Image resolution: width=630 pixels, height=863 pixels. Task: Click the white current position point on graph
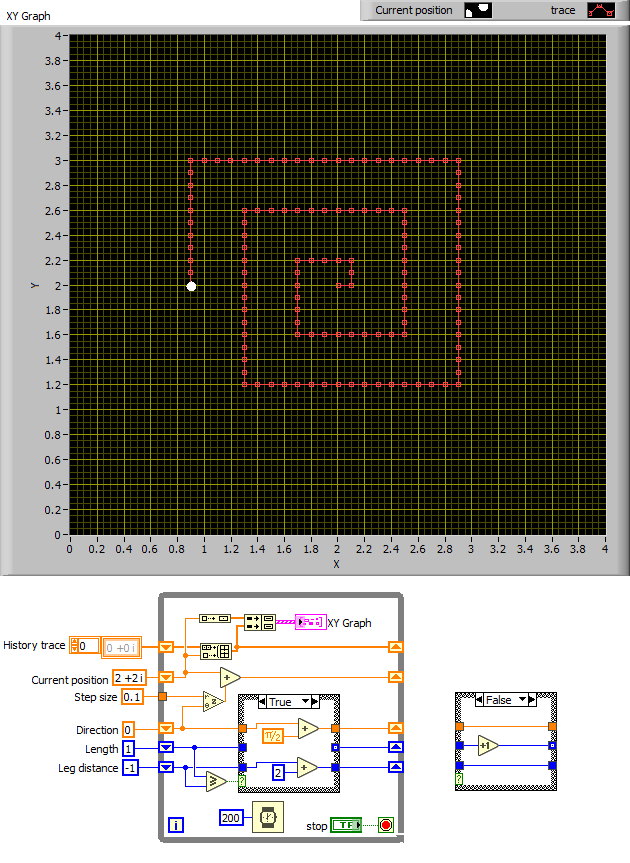click(x=191, y=286)
